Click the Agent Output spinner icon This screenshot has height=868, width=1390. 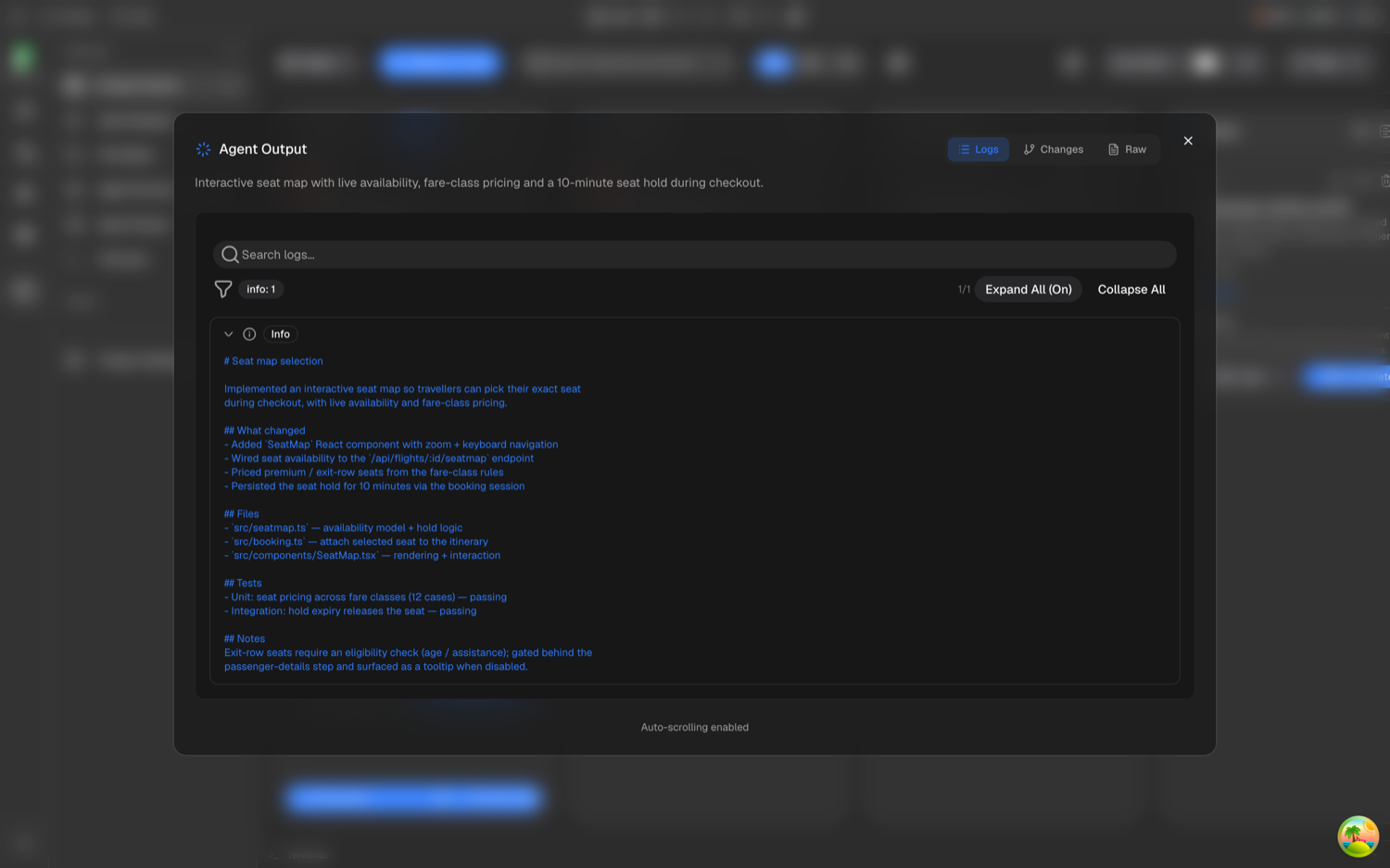click(204, 149)
